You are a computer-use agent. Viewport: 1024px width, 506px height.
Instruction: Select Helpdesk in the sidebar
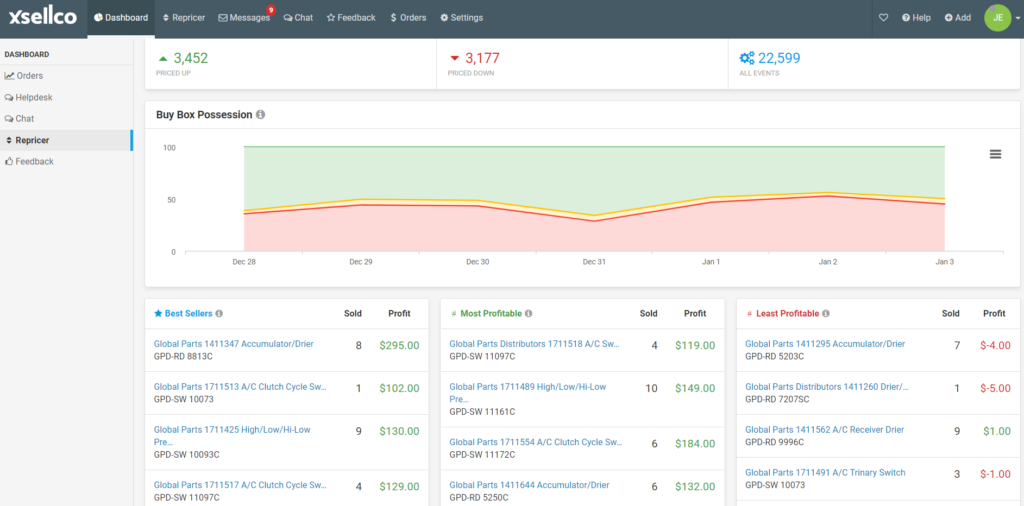point(34,97)
